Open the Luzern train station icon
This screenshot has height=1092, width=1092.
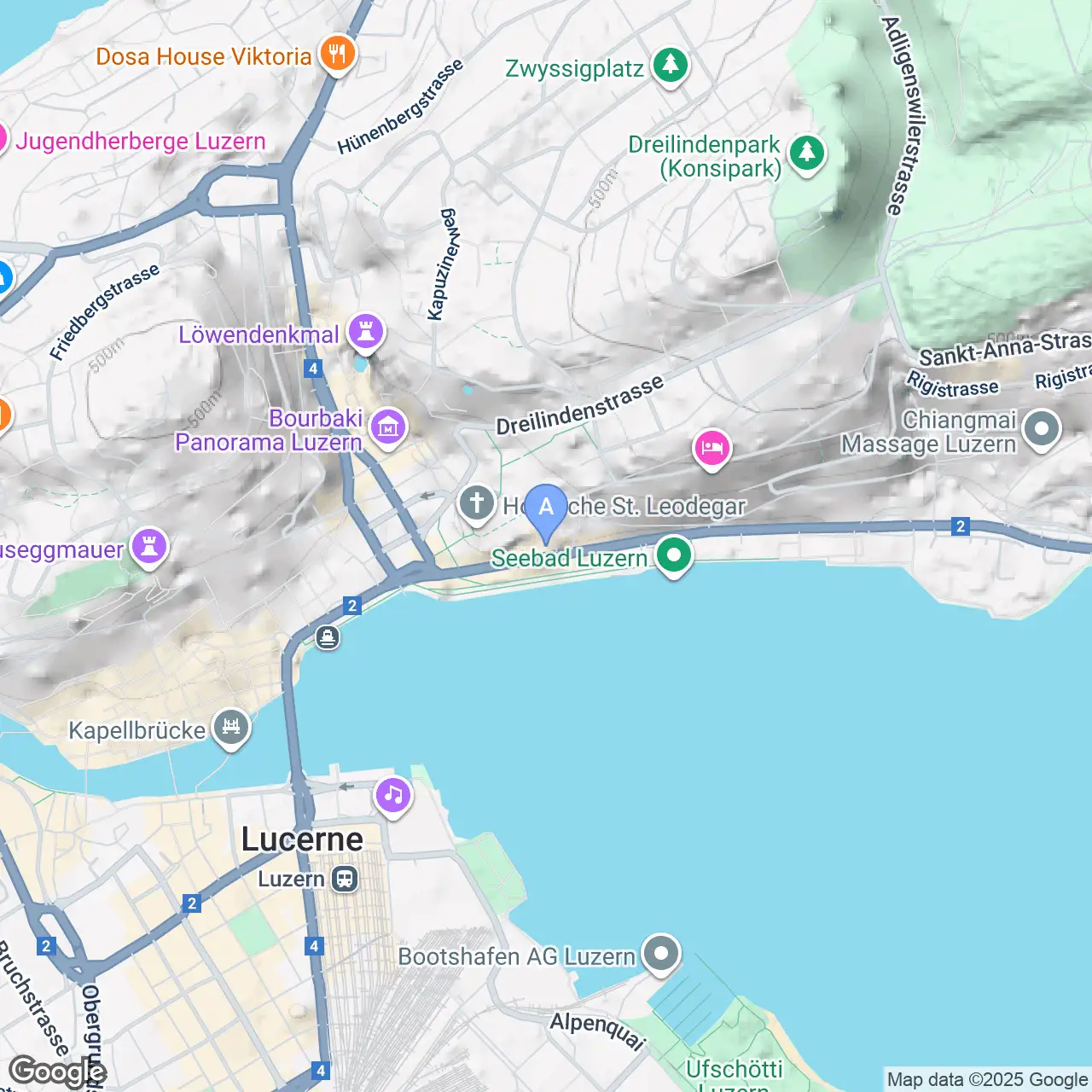345,879
